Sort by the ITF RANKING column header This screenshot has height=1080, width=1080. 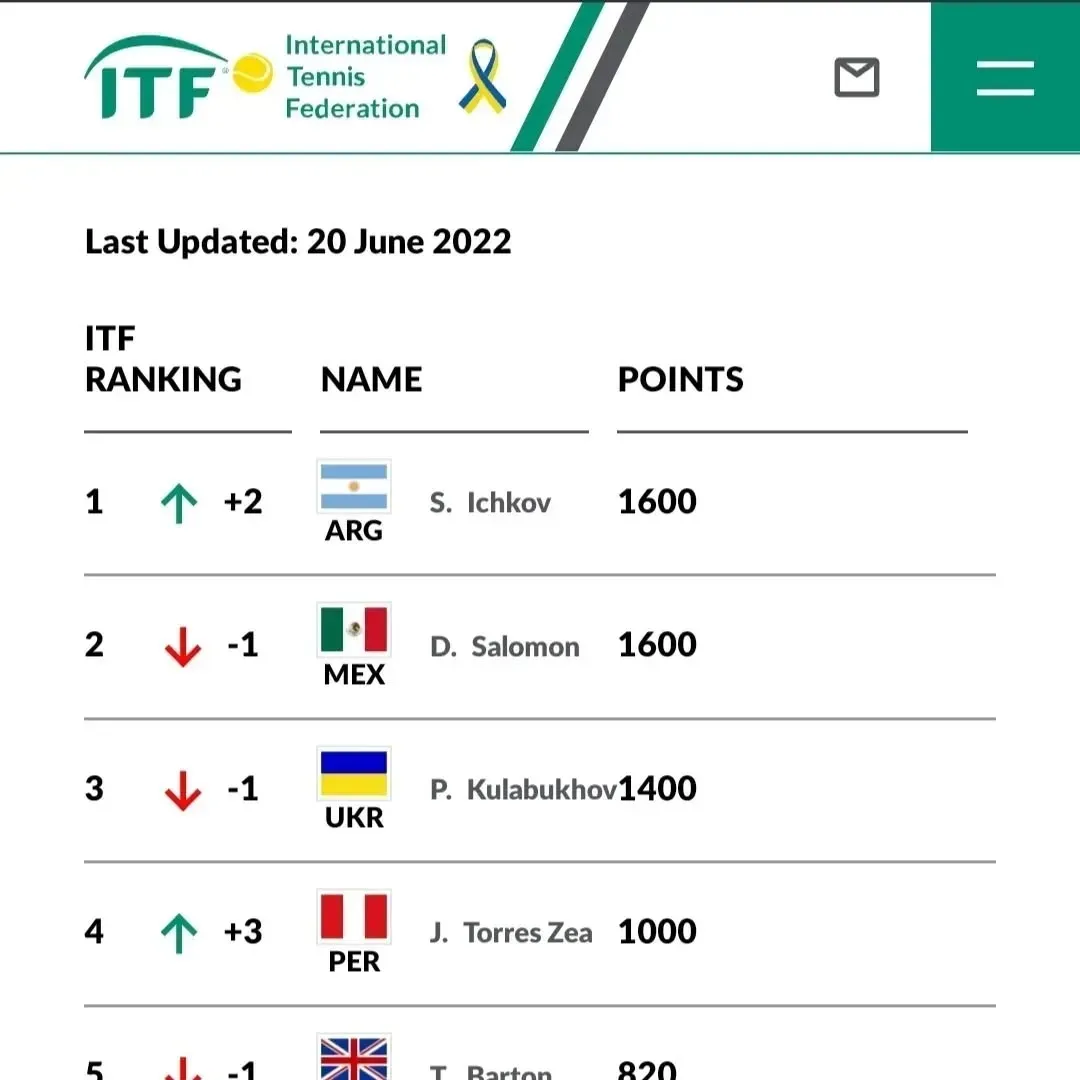[x=163, y=360]
